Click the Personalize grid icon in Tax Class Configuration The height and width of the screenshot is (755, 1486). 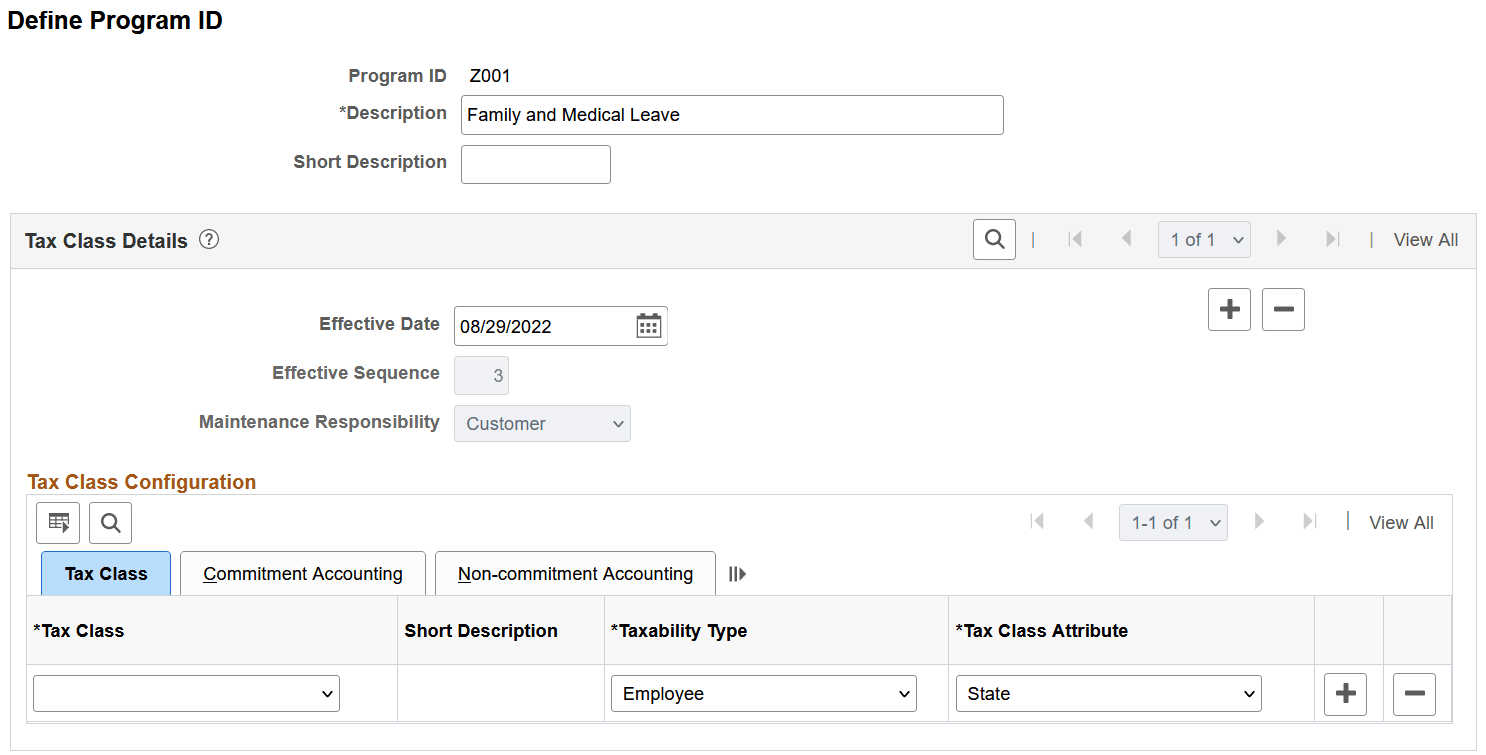(x=57, y=522)
